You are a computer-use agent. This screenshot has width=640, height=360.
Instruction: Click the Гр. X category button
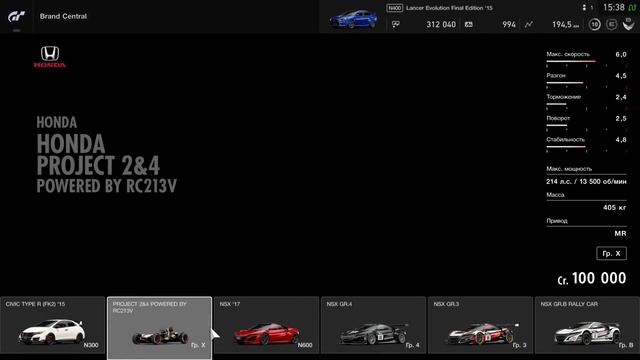tap(611, 253)
